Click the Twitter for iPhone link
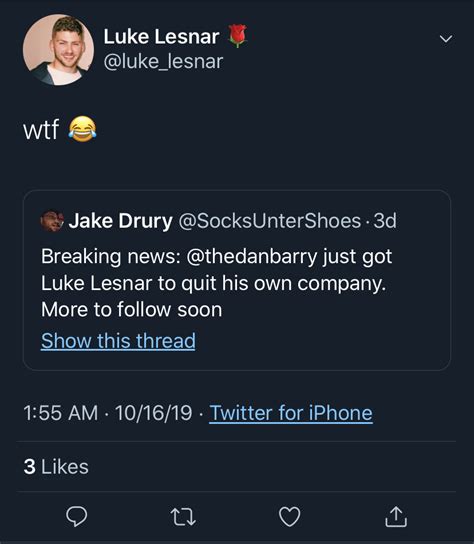The height and width of the screenshot is (544, 474). 291,413
